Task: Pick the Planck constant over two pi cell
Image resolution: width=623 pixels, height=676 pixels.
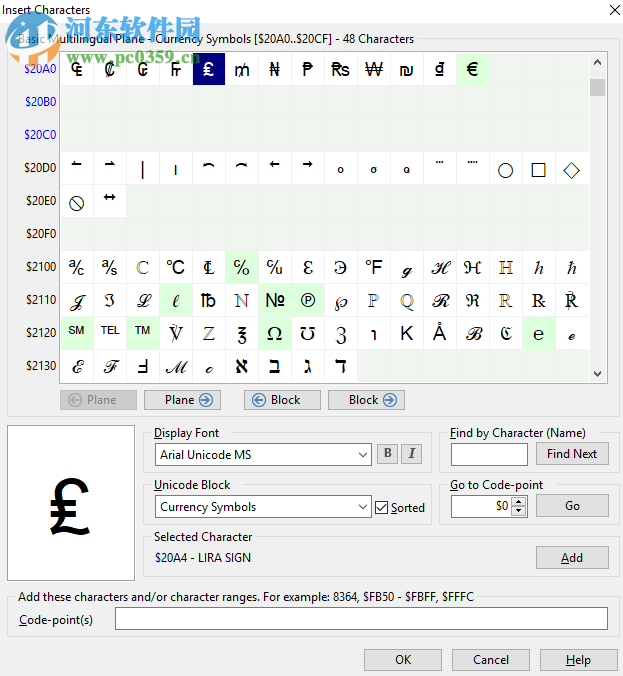Action: click(x=572, y=267)
